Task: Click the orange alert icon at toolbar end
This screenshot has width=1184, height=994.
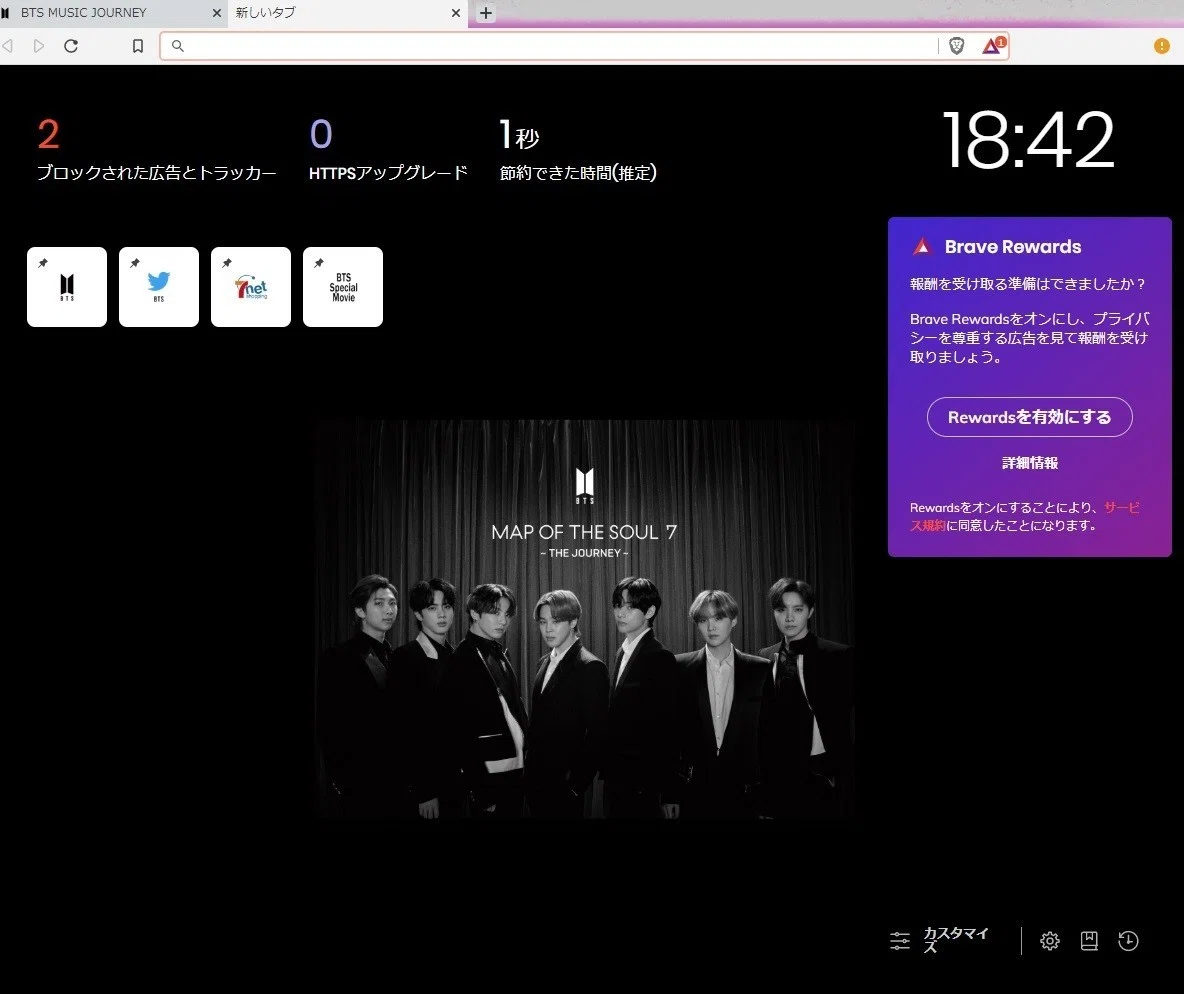Action: [x=1161, y=46]
